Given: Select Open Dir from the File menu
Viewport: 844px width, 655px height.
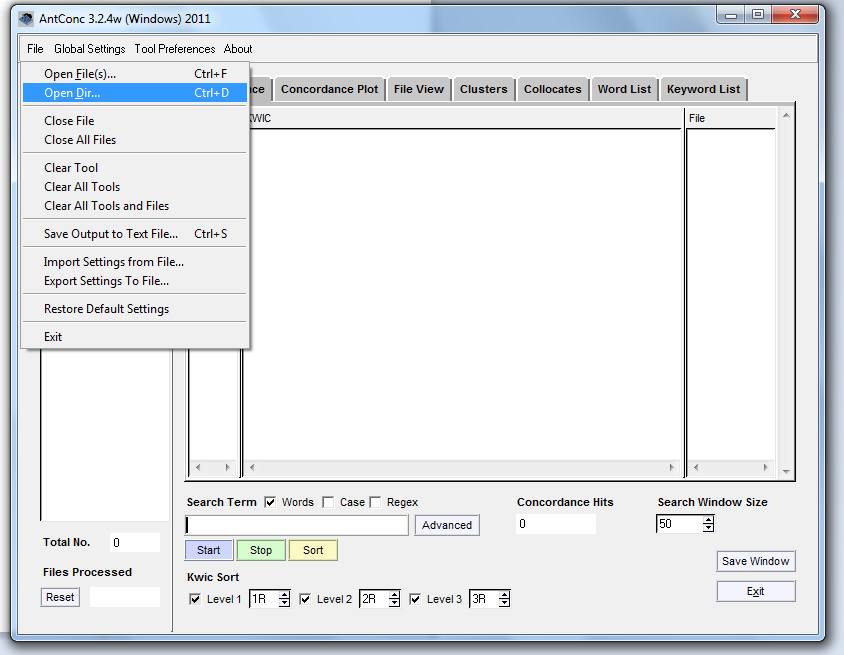Looking at the screenshot, I should tap(74, 92).
